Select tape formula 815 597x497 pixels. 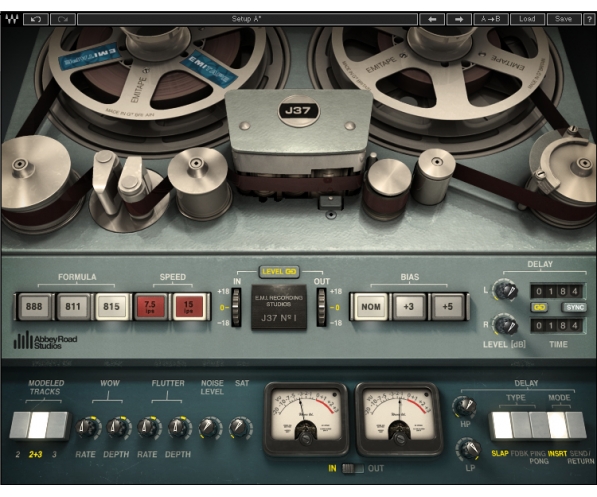pos(111,306)
